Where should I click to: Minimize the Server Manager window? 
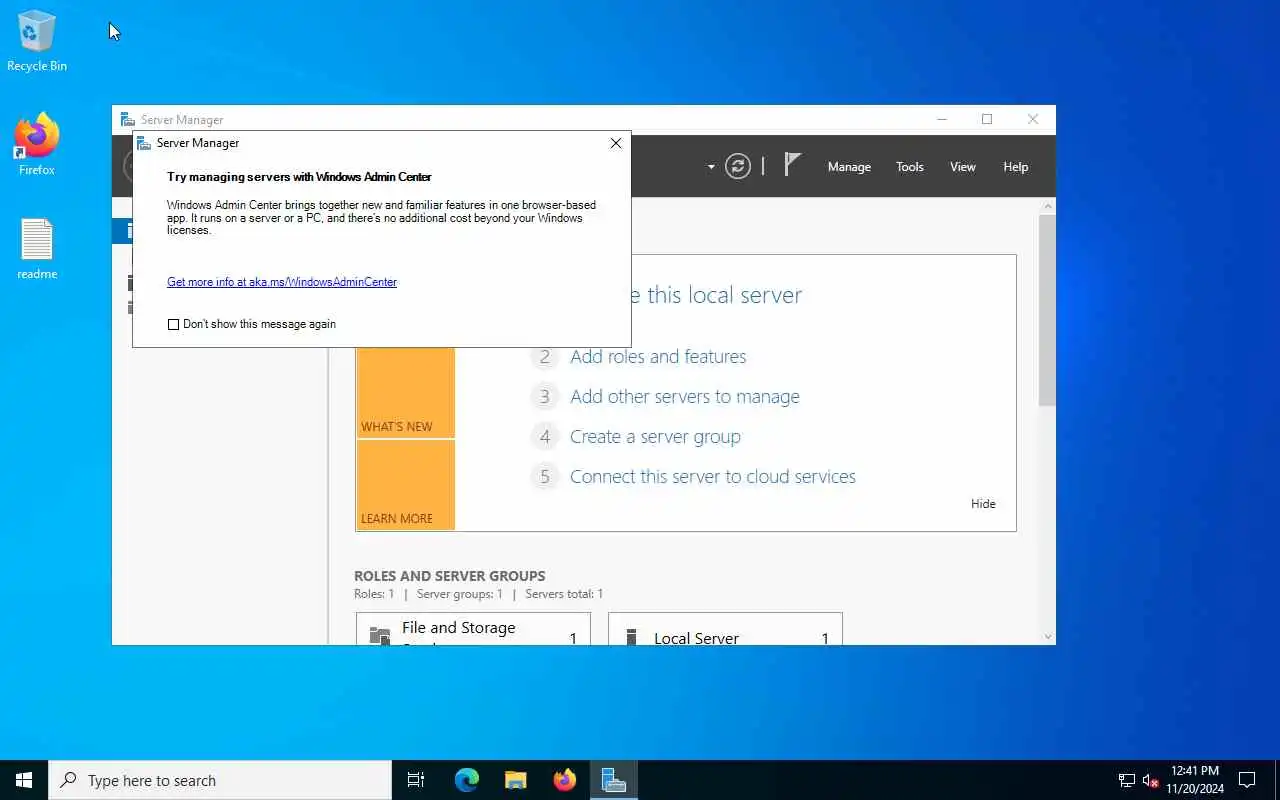click(x=941, y=119)
